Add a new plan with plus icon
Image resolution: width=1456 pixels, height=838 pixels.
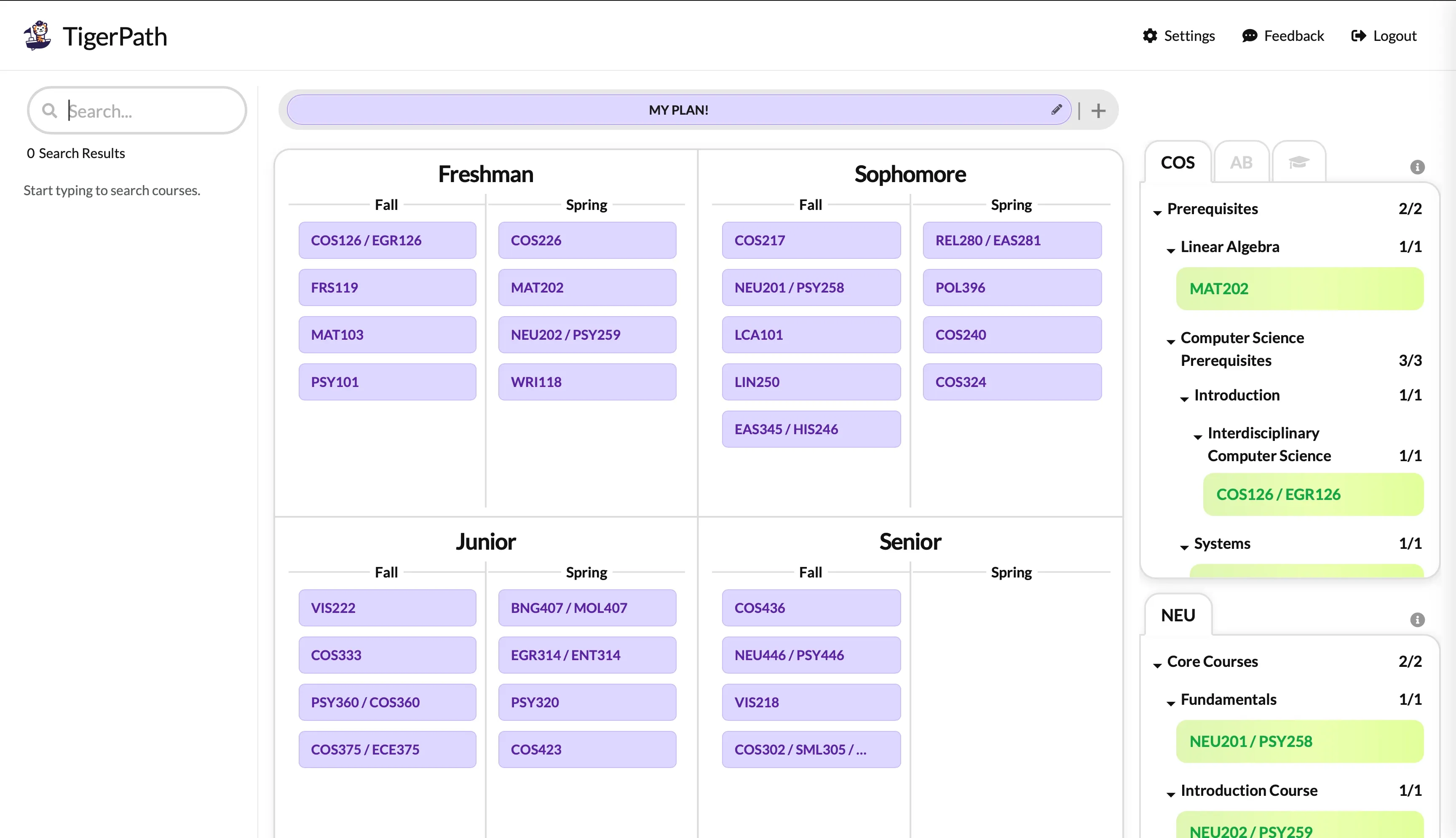1098,110
